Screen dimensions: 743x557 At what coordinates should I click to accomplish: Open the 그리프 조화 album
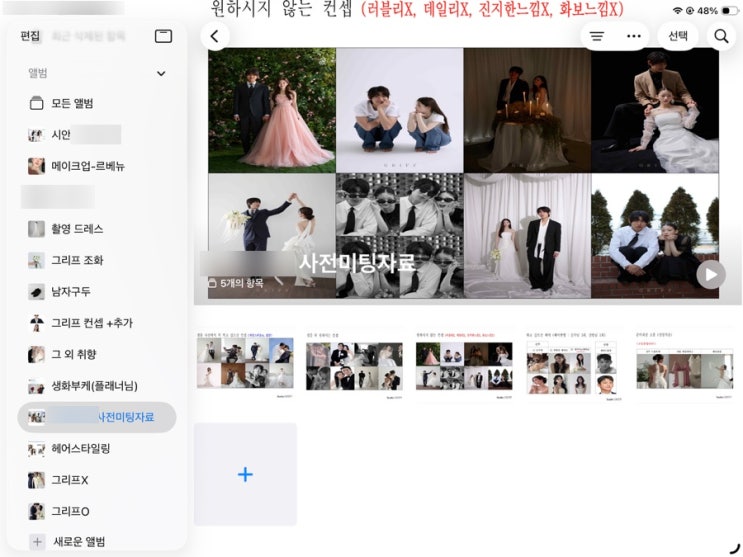[x=97, y=260]
